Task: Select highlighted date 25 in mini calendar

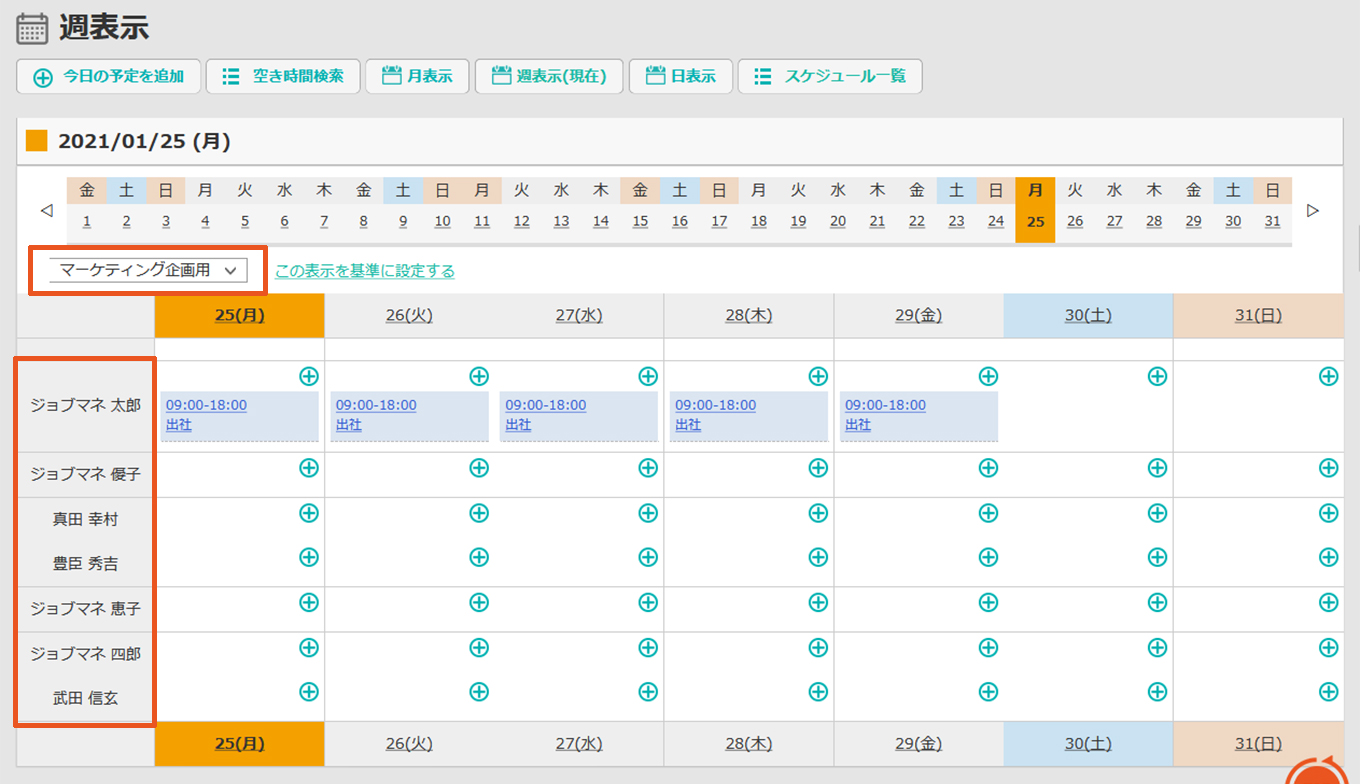Action: tap(1035, 222)
